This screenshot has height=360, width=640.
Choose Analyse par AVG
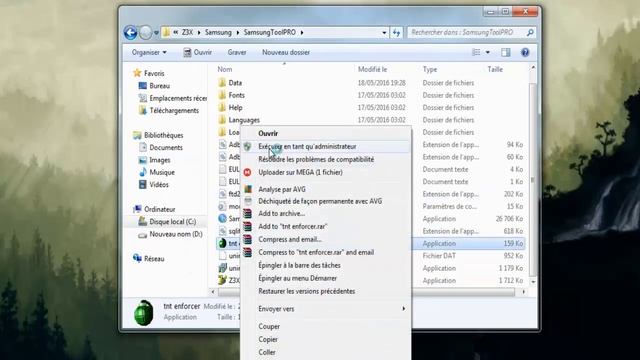pos(326,189)
